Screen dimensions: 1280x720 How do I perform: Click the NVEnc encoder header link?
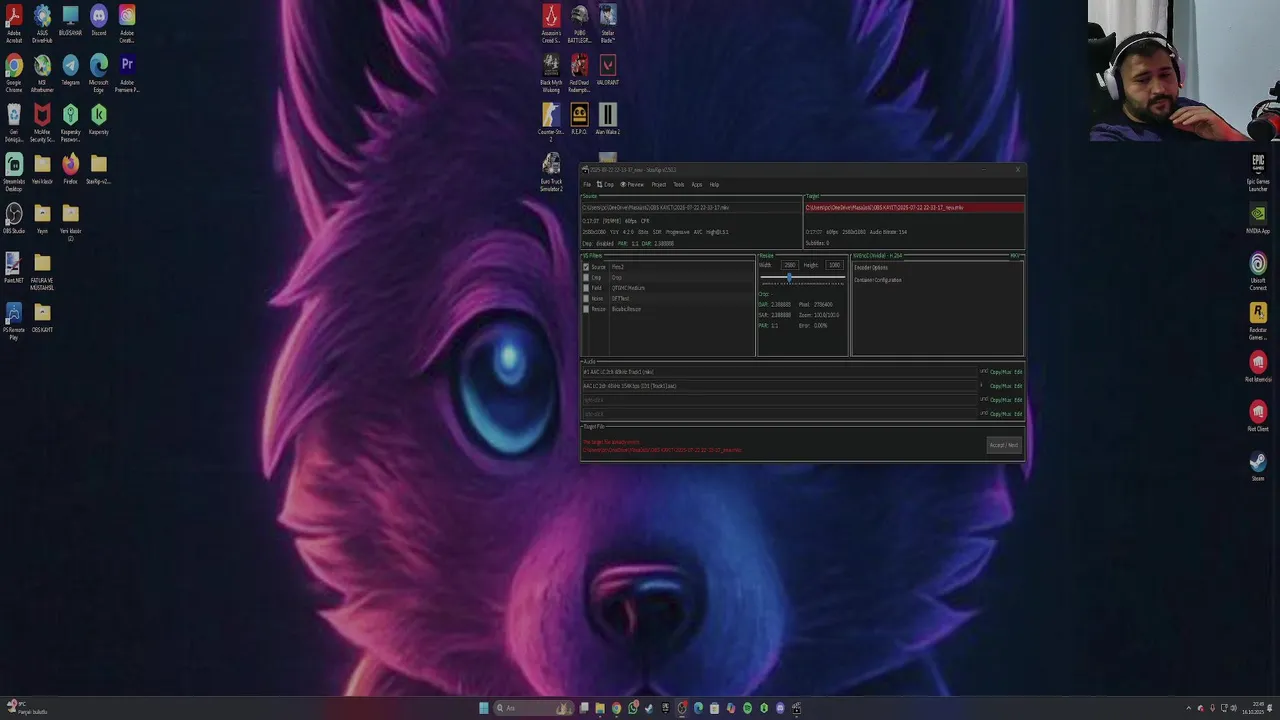[878, 256]
